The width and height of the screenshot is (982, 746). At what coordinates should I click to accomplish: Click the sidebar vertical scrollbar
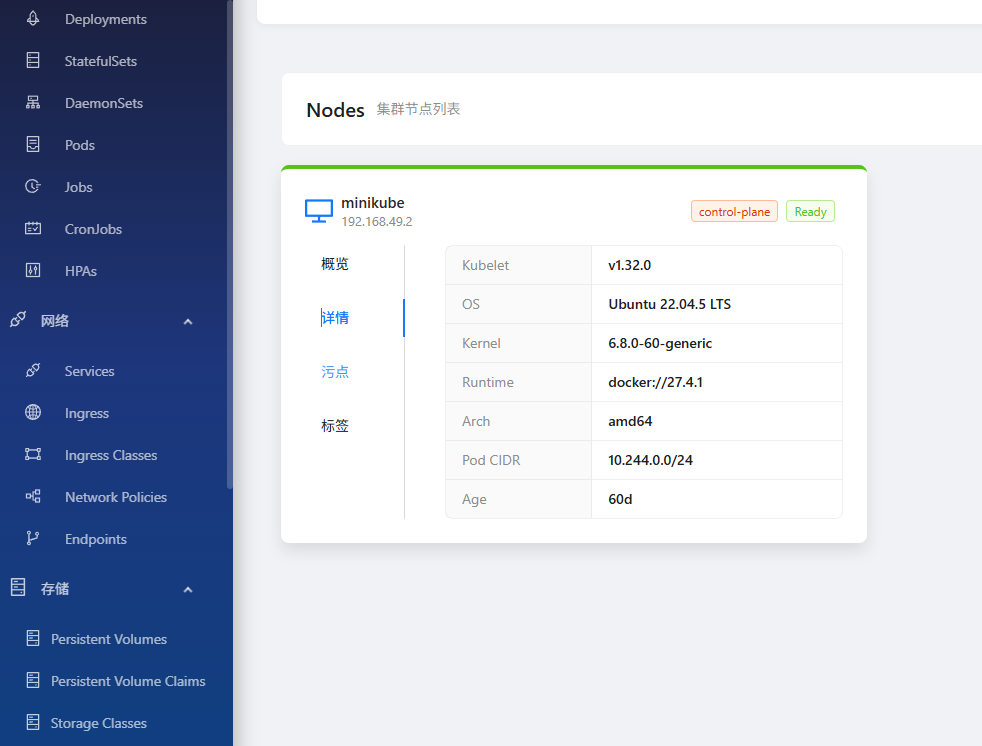click(x=230, y=244)
